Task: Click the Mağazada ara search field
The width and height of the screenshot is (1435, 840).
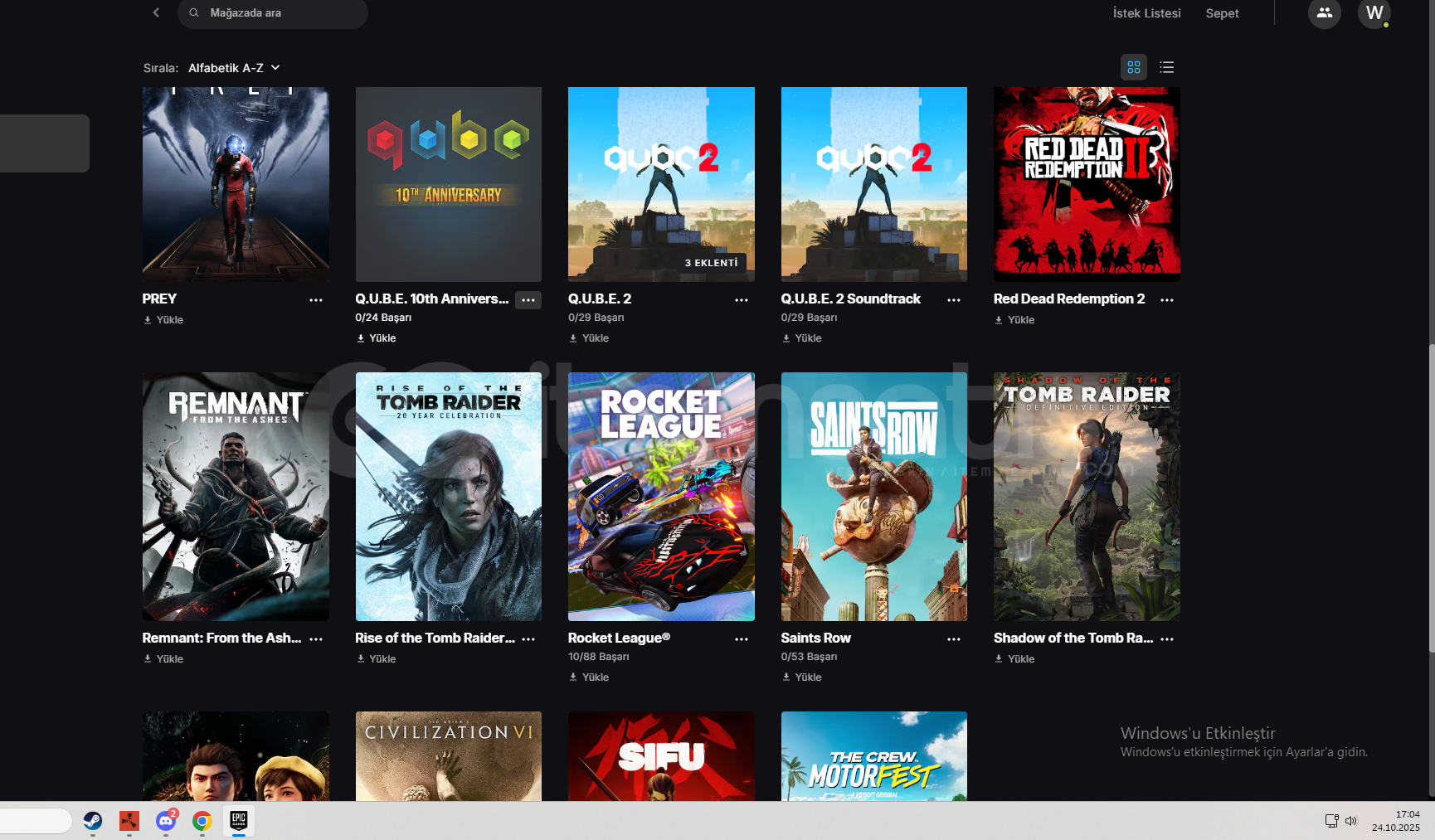Action: click(274, 13)
